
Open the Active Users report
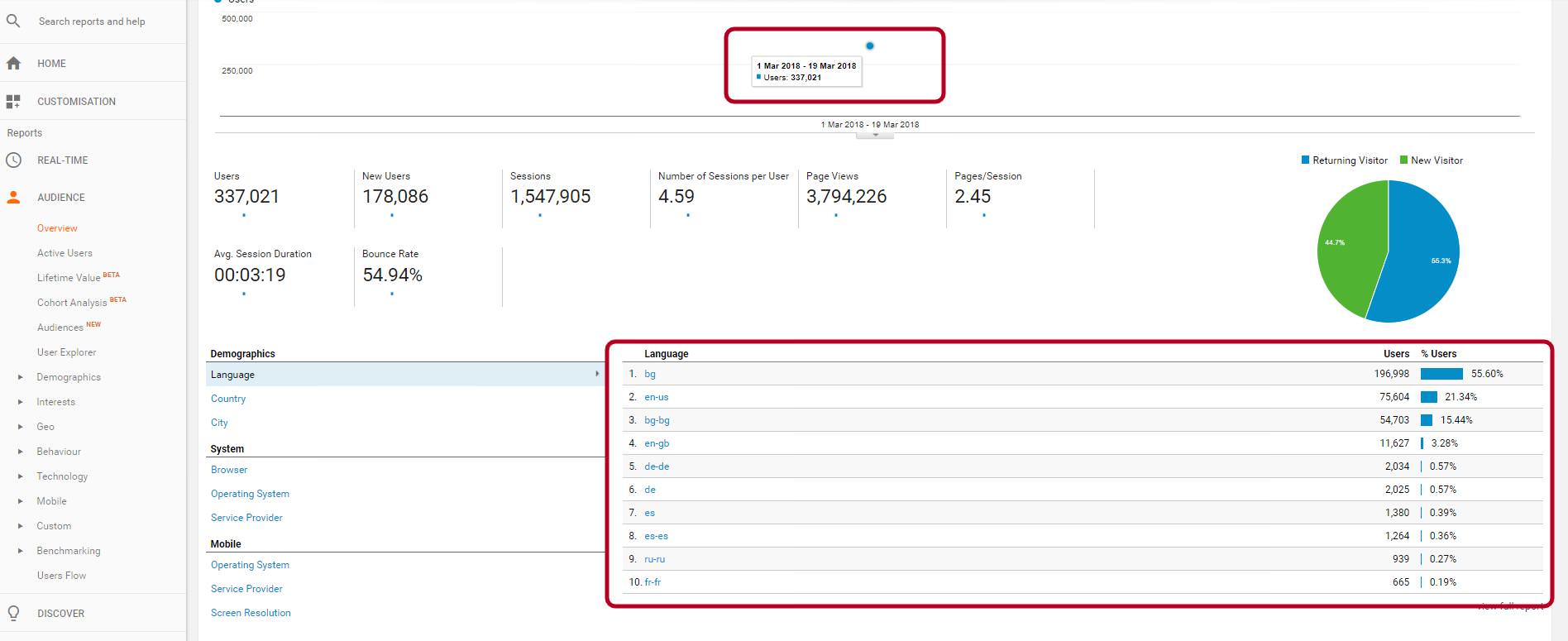tap(65, 253)
